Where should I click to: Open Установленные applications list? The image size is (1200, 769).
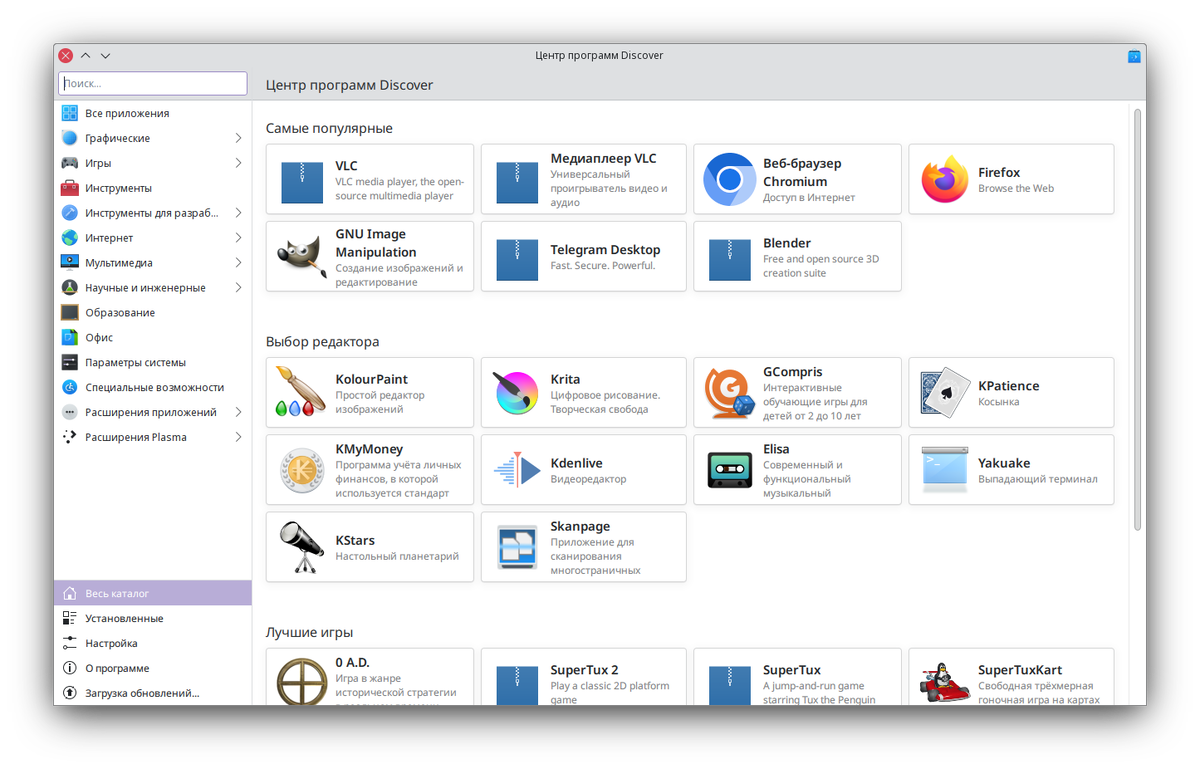click(x=153, y=618)
